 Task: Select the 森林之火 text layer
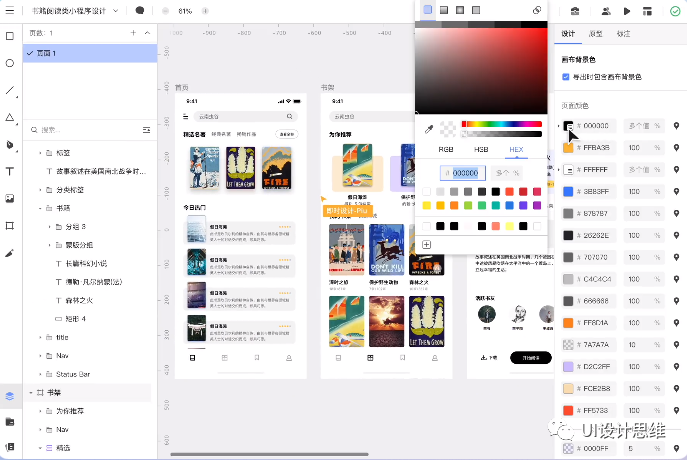click(x=79, y=300)
